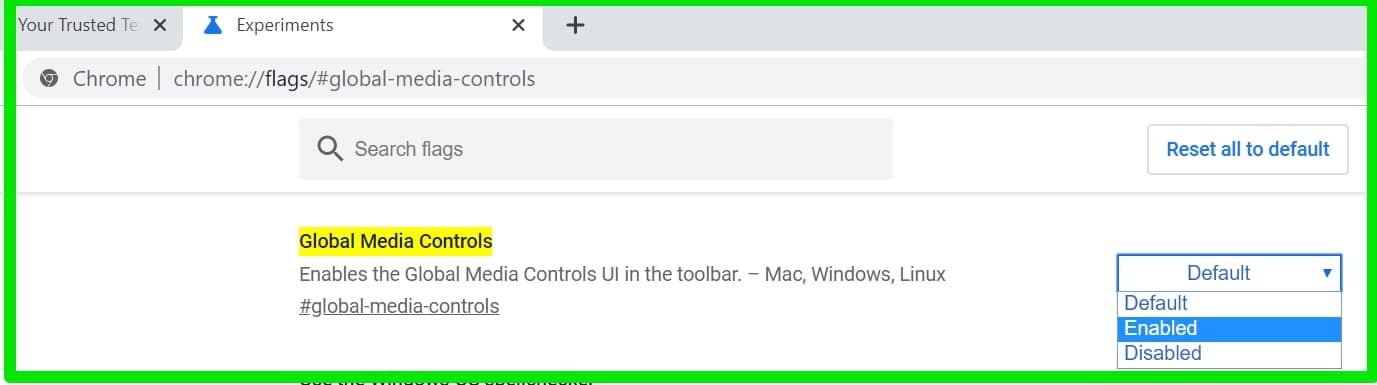Click the arrow on the Default dropdown
1377x385 pixels.
1327,273
